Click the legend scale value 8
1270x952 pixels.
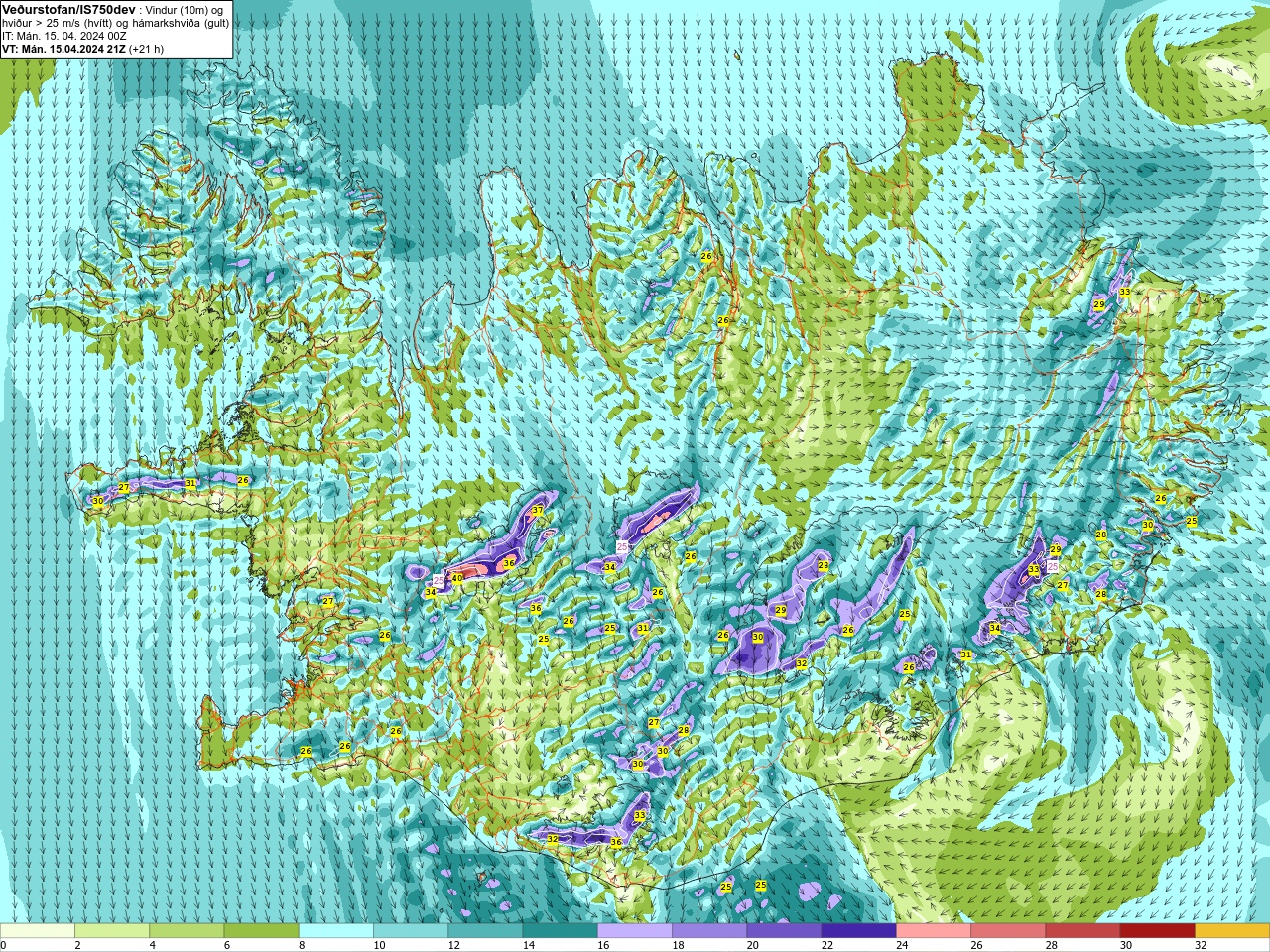pos(303,945)
